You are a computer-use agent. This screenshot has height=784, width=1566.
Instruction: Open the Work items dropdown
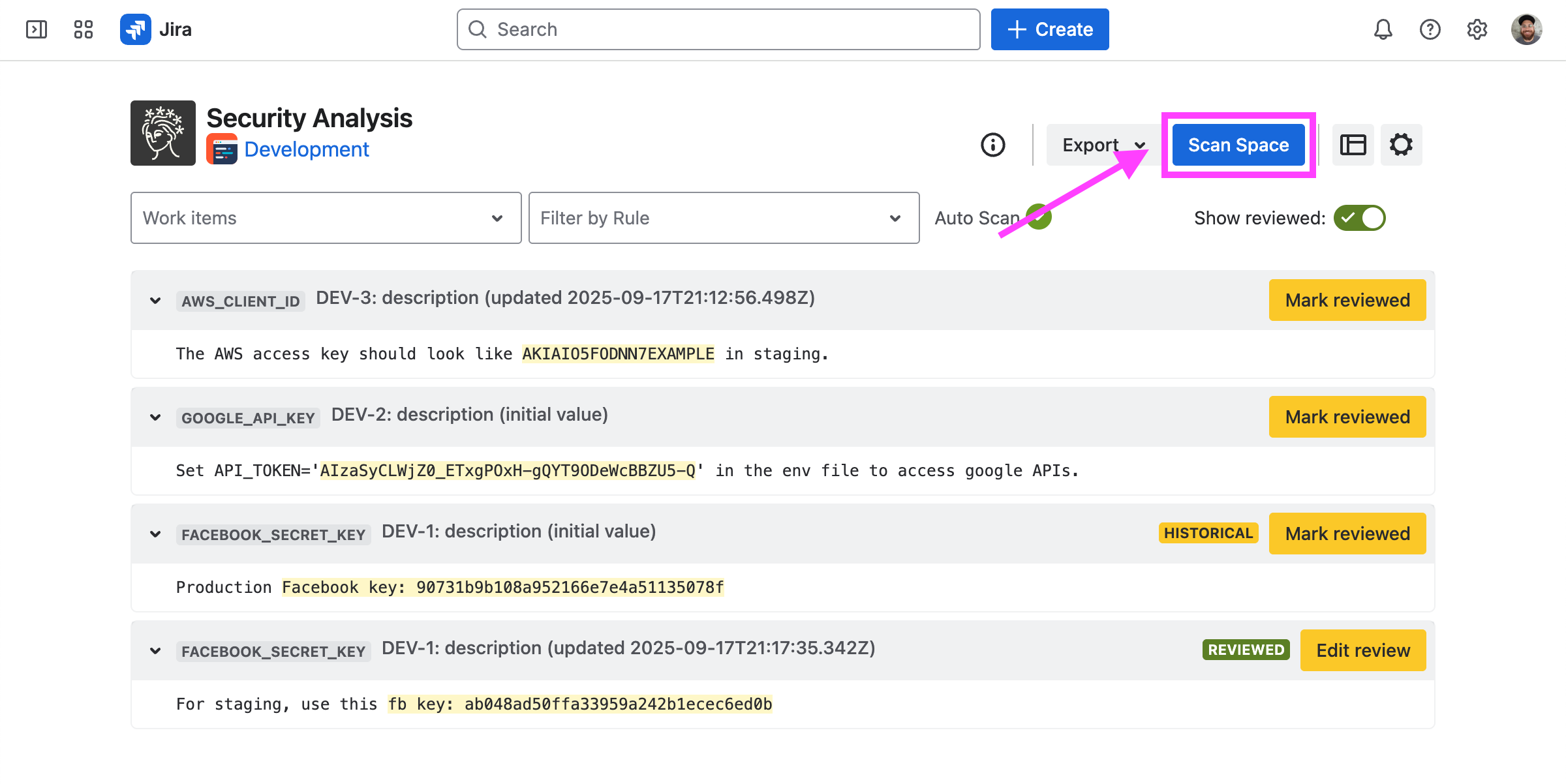click(326, 218)
